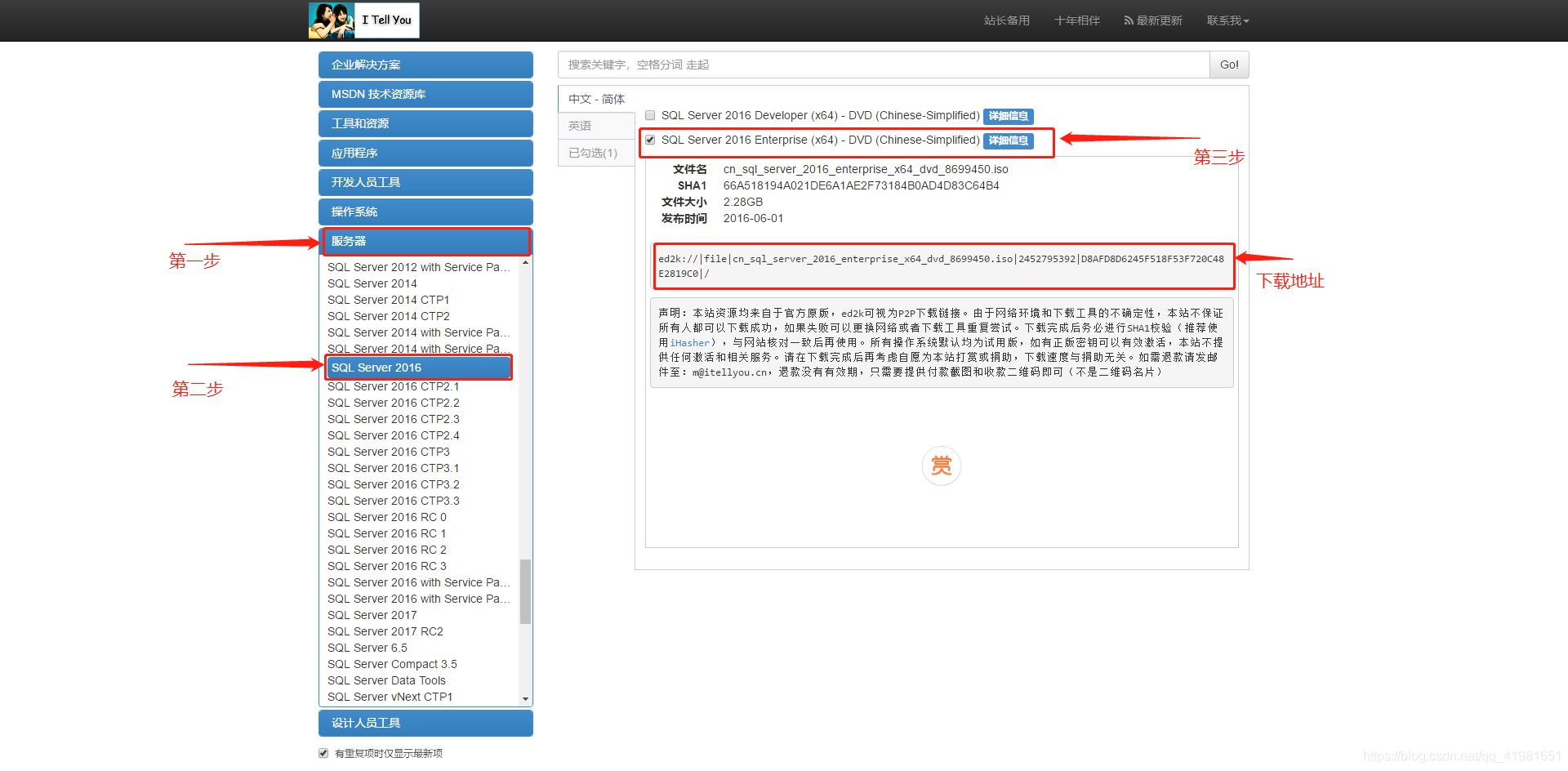Expand the 开发人员工具 category
The image size is (1568, 771).
(425, 182)
